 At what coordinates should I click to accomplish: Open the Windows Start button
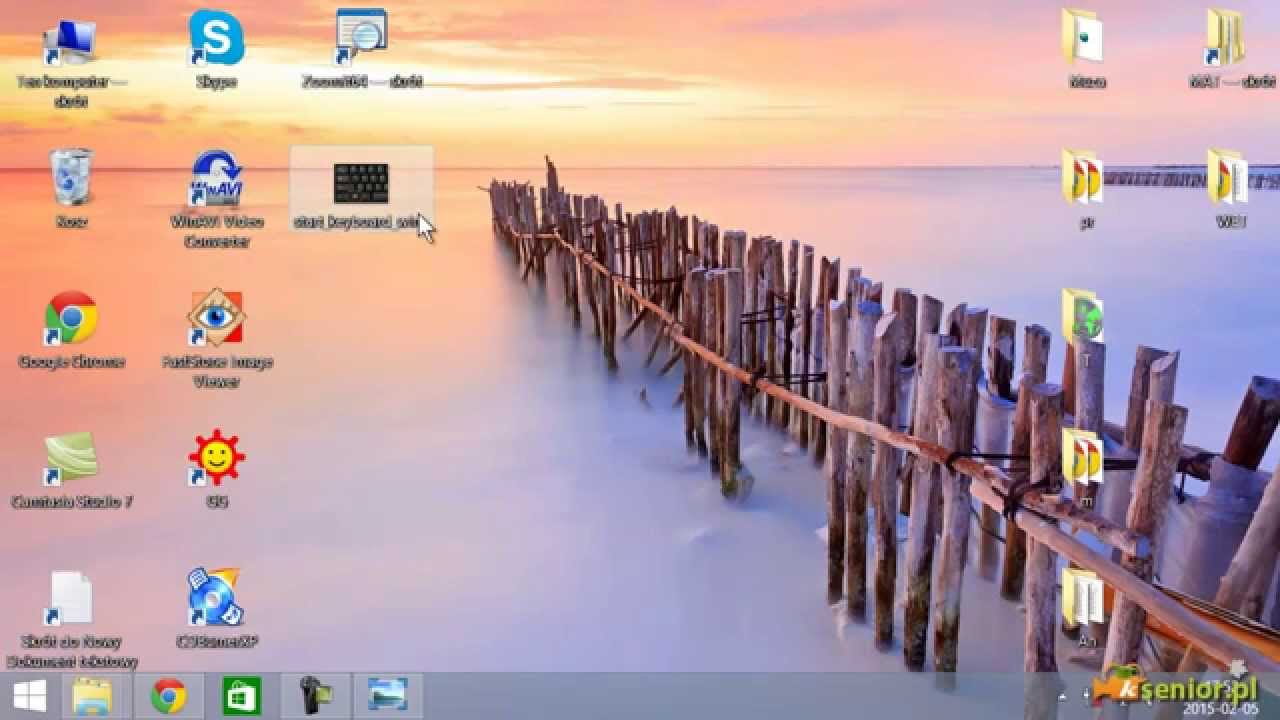(30, 696)
